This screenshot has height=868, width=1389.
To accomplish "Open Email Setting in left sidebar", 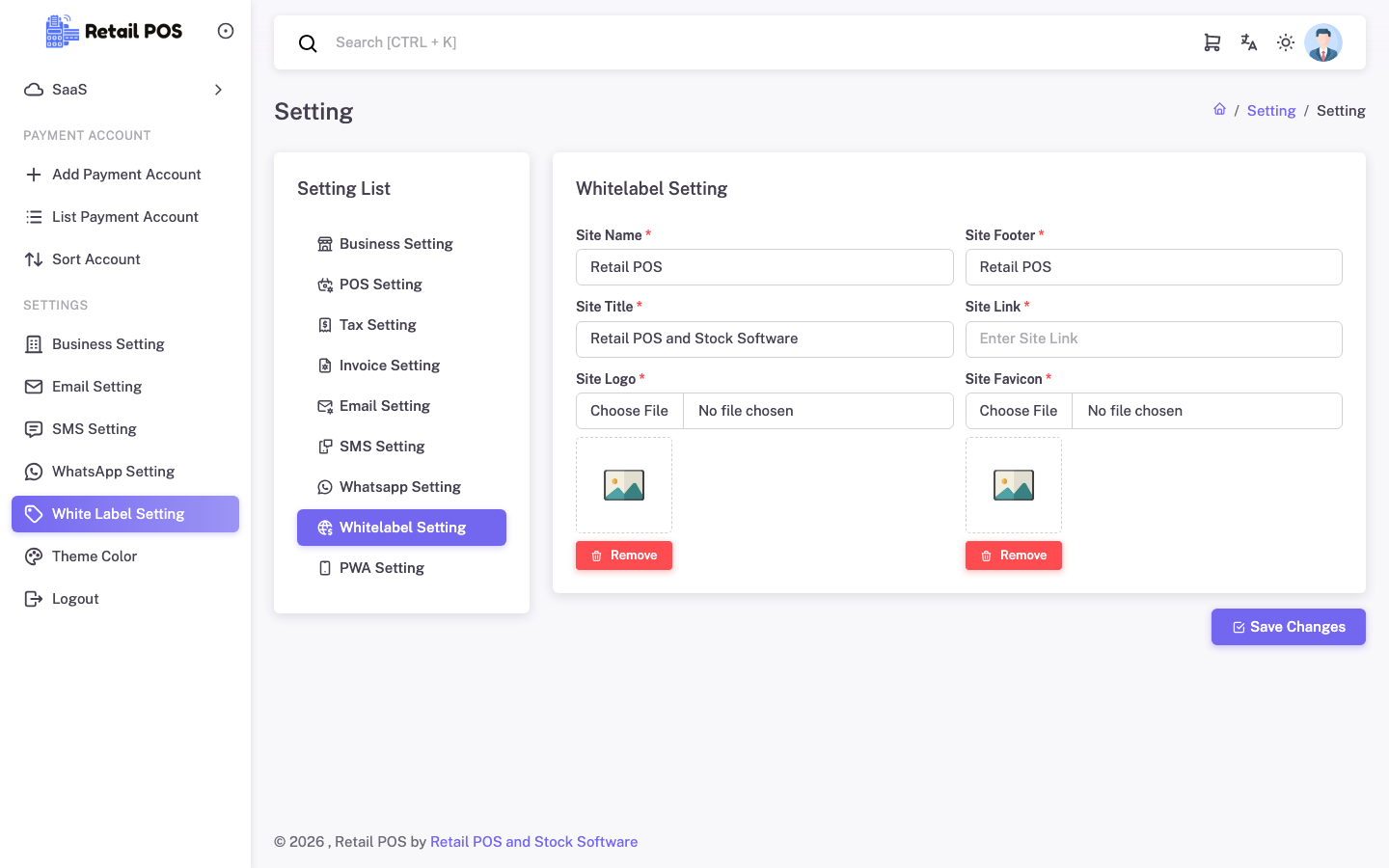I will (x=125, y=387).
